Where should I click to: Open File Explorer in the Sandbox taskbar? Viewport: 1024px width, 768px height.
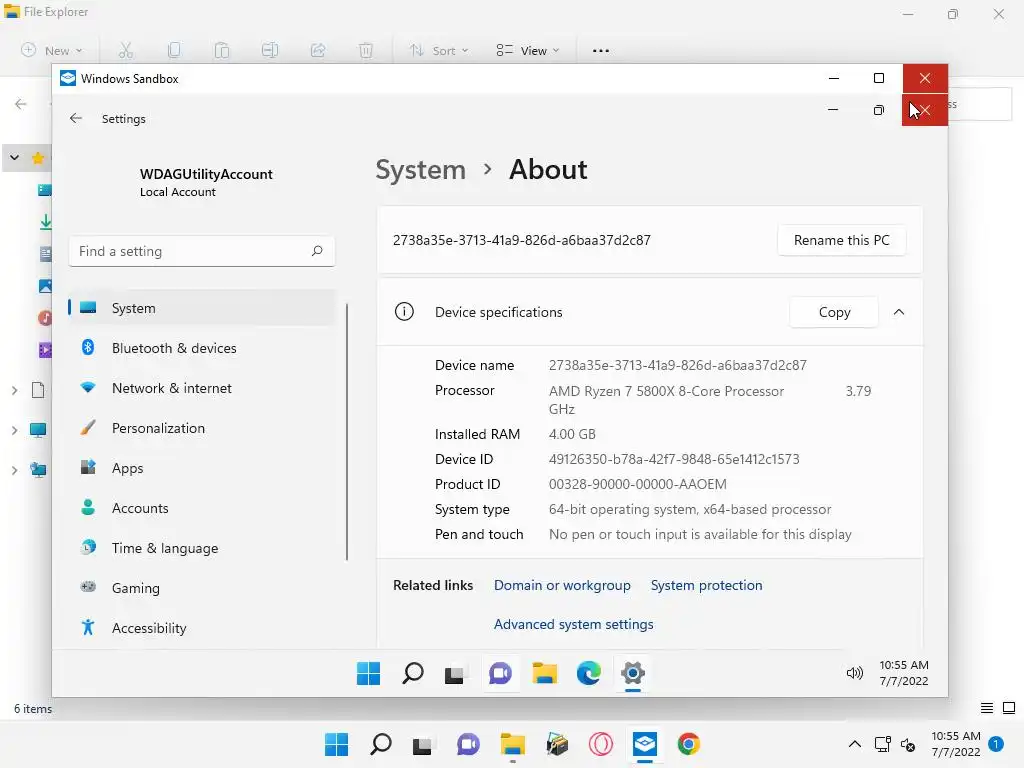[544, 673]
